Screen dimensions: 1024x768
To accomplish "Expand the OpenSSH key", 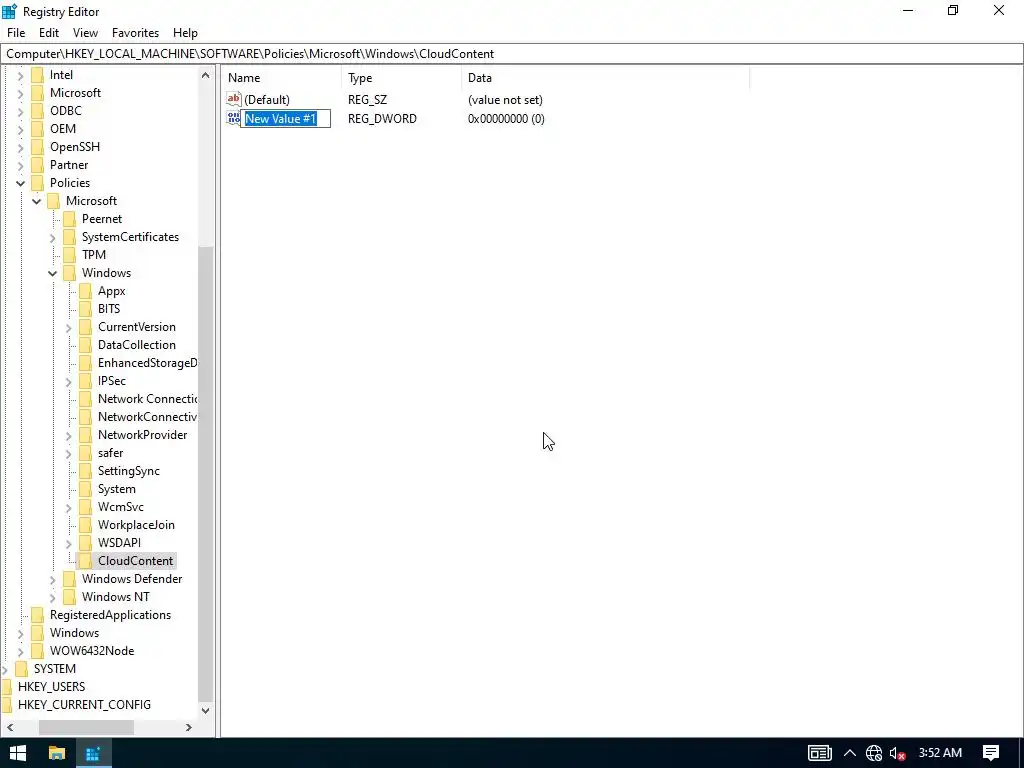I will click(x=20, y=148).
